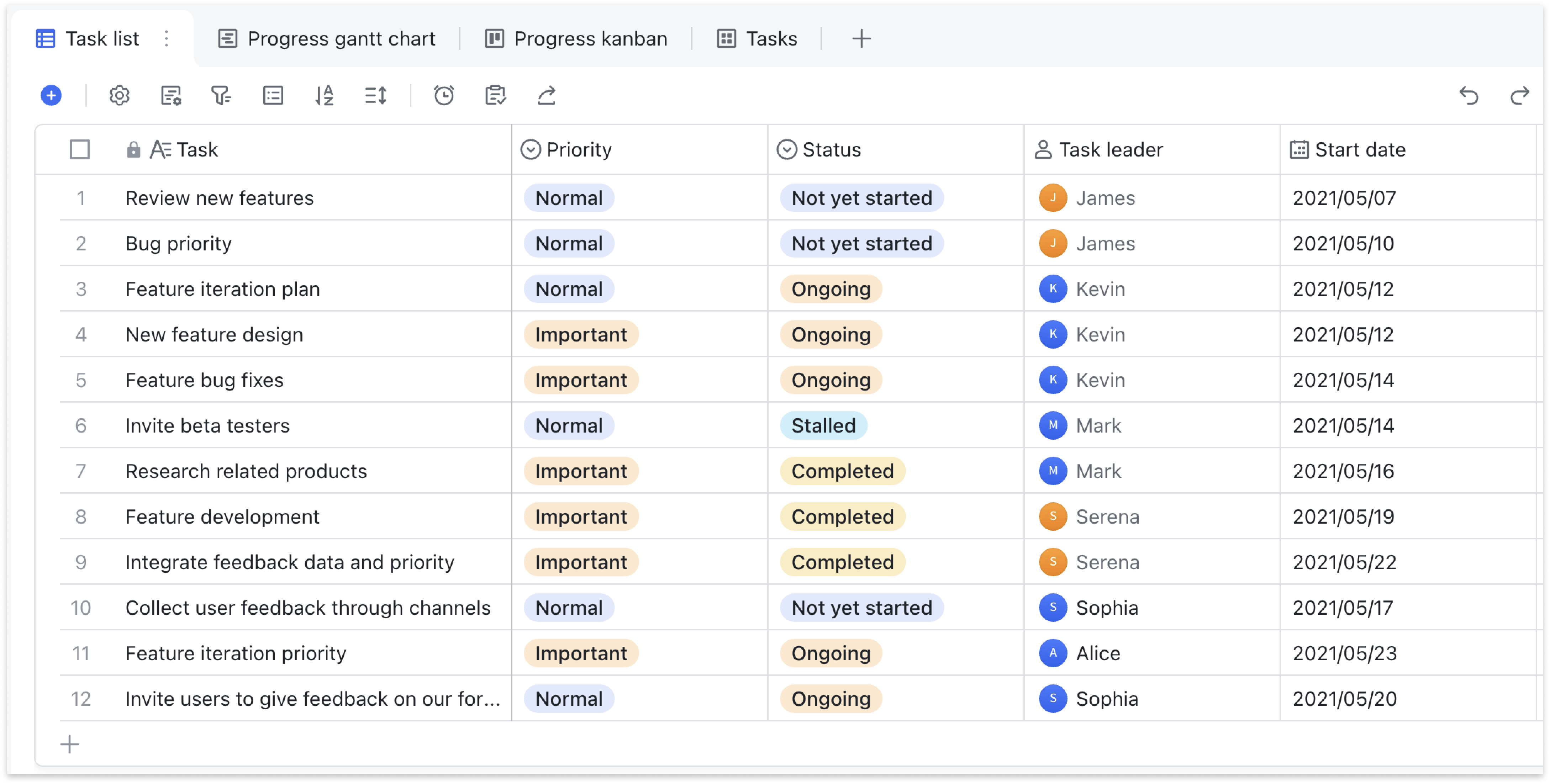The height and width of the screenshot is (784, 1550).
Task: Open the reminder alarm clock icon
Action: click(x=444, y=95)
